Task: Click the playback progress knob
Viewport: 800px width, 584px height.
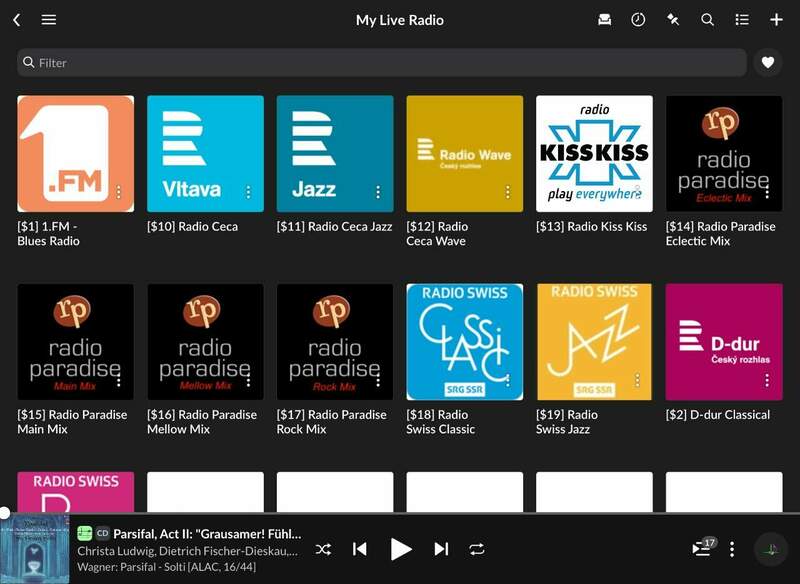Action: pyautogui.click(x=4, y=513)
